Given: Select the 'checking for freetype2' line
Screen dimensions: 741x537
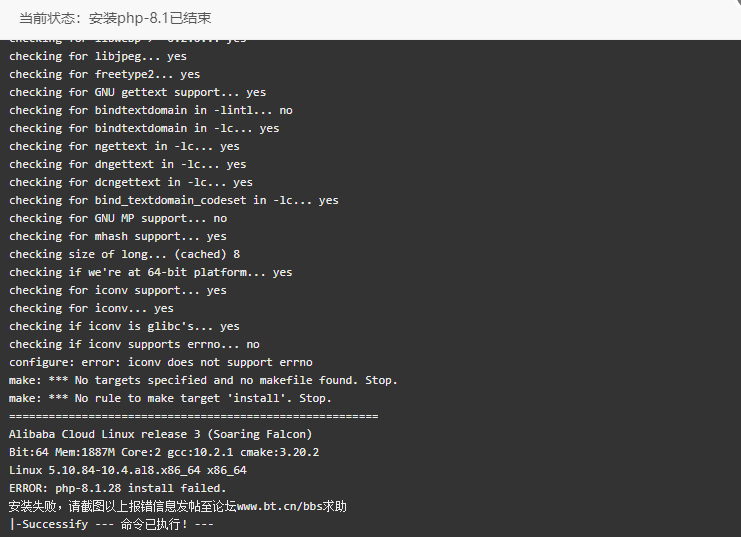Looking at the screenshot, I should coord(104,74).
